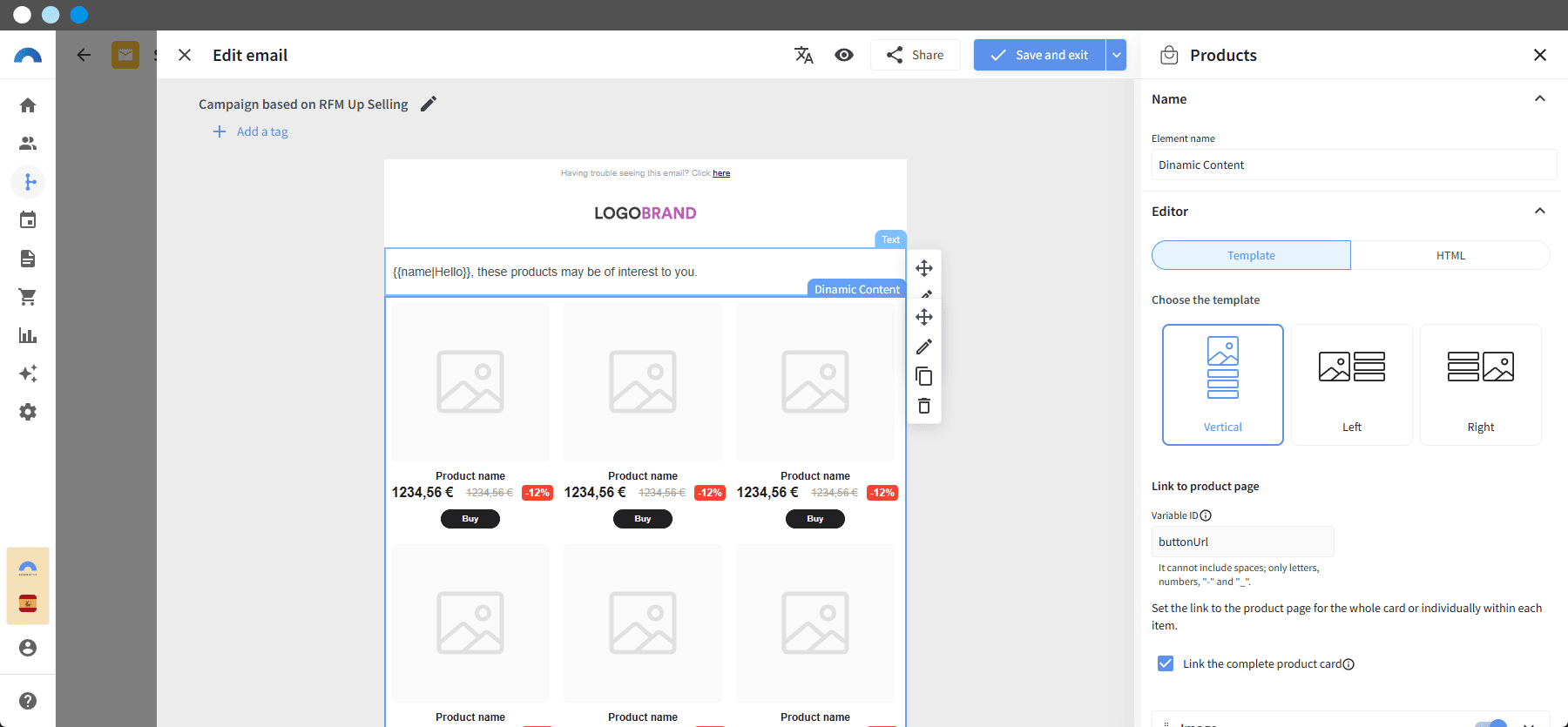
Task: Click the Spain flag language icon
Action: click(28, 603)
